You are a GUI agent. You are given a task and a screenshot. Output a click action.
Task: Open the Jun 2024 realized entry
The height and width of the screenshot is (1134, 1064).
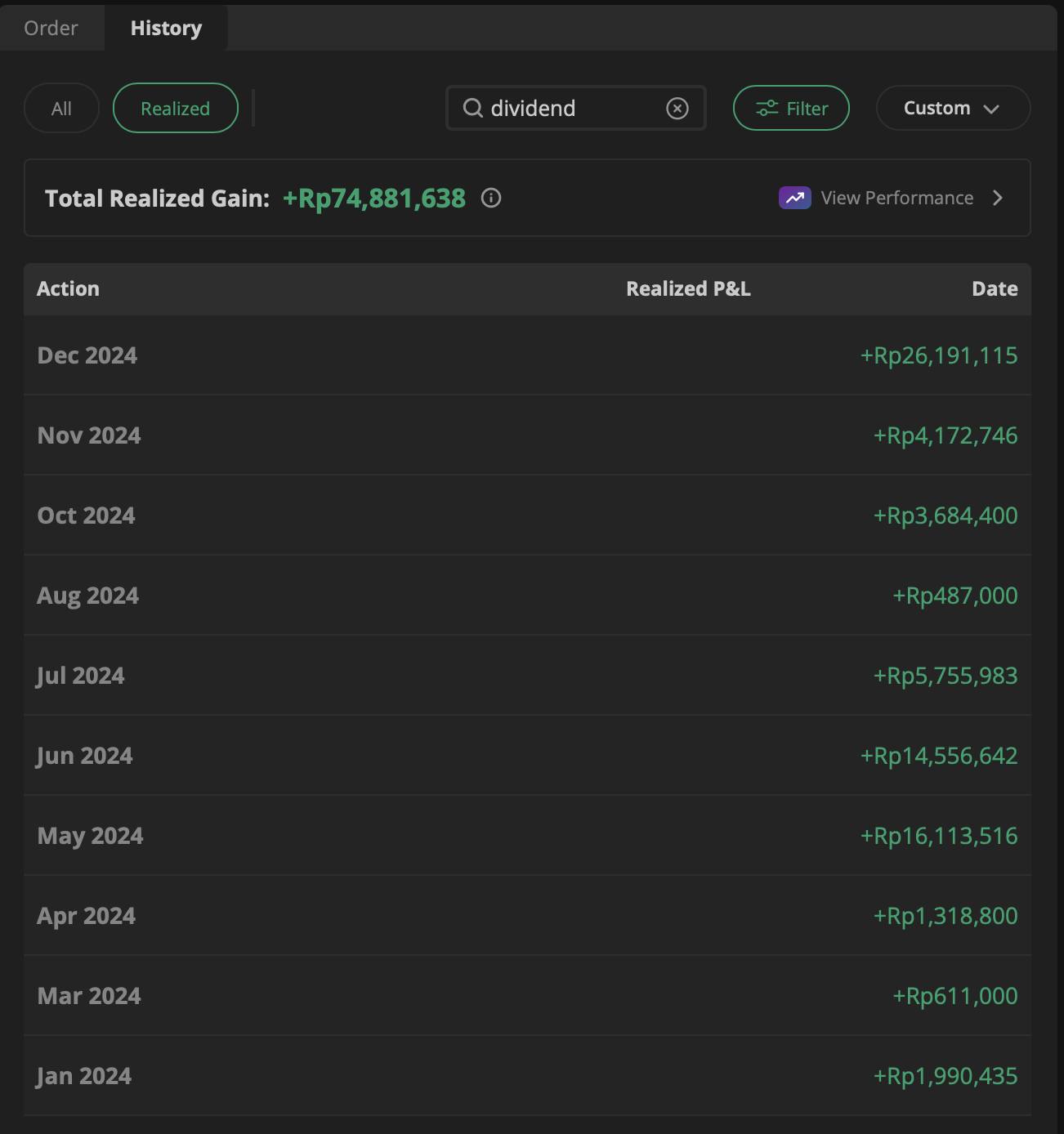[x=527, y=756]
